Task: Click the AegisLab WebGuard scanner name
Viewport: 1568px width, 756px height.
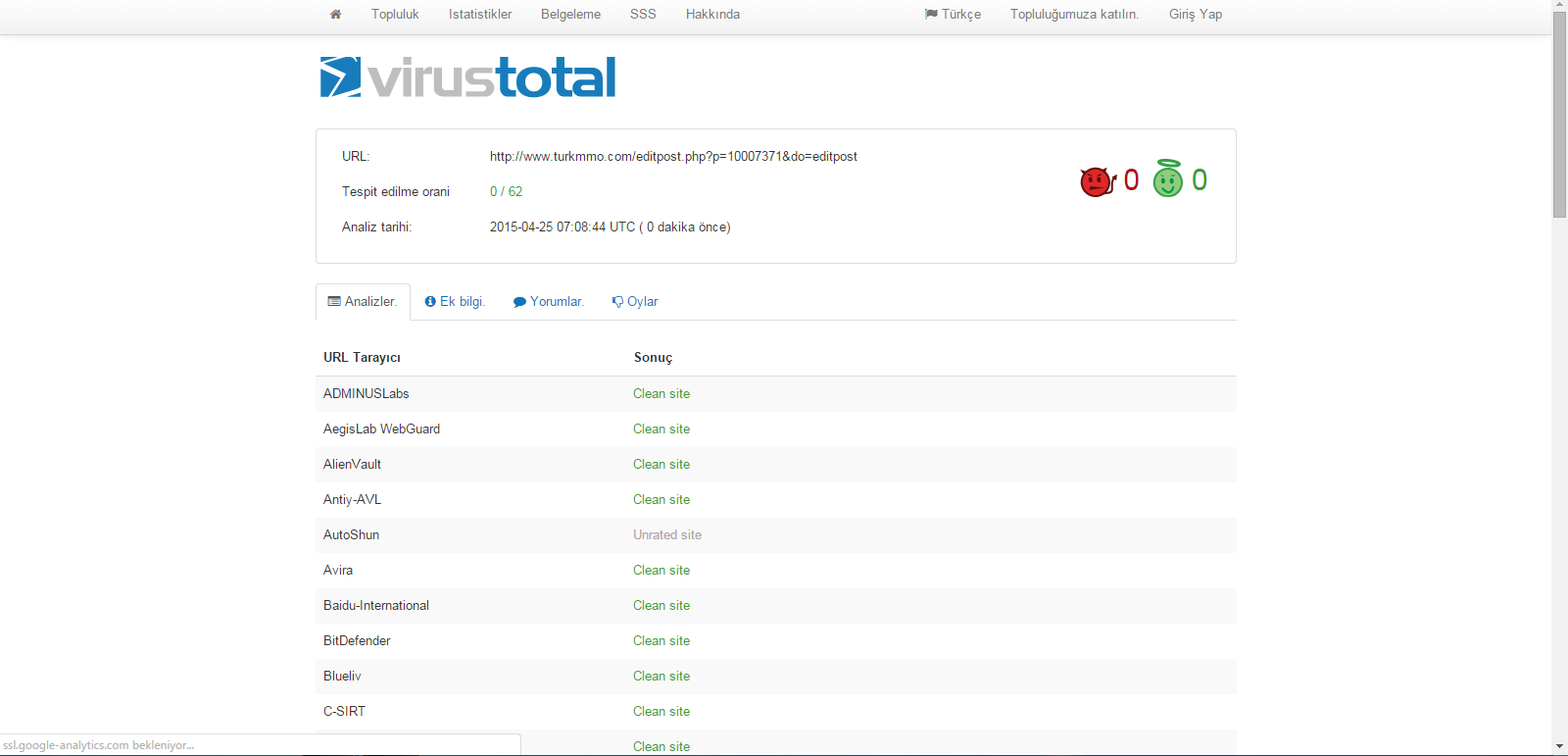Action: [x=381, y=429]
